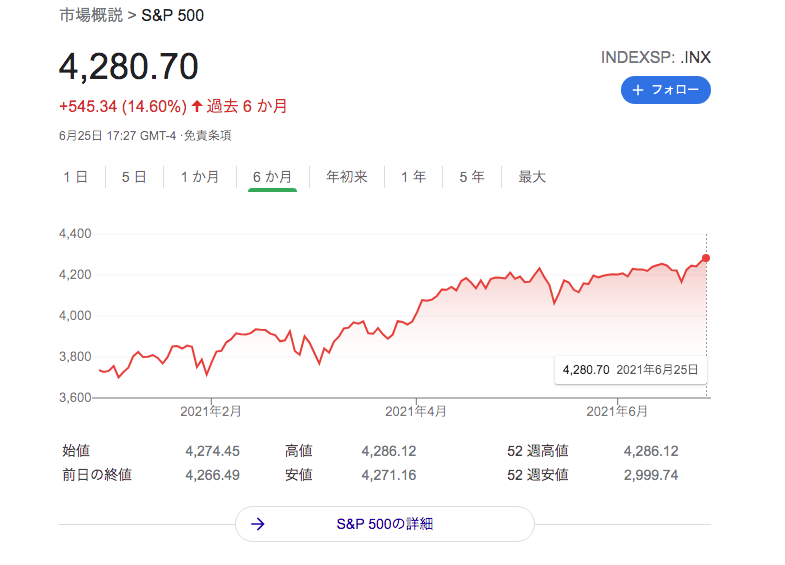Open the 市場概説 breadcrumb link

91,16
